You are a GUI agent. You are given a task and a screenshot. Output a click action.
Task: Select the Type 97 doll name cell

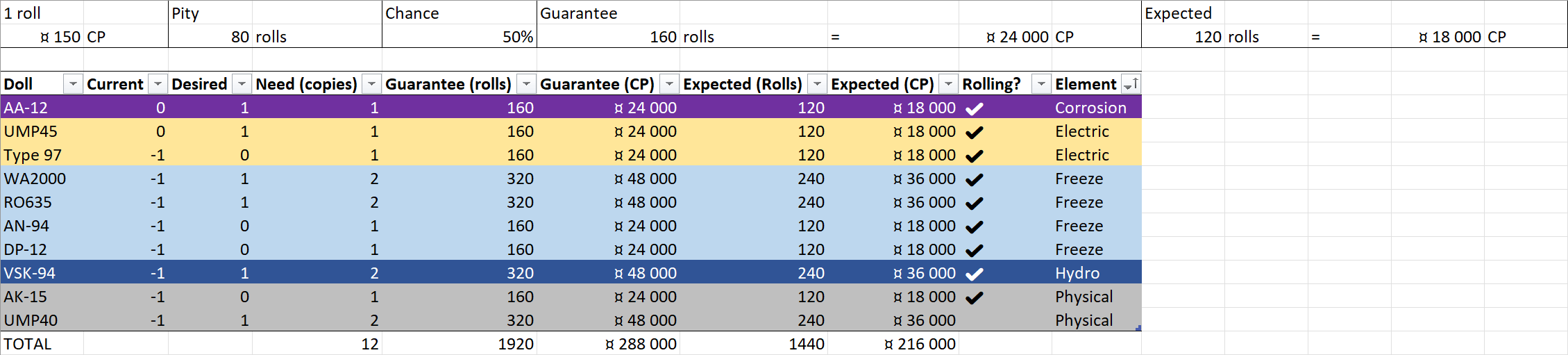pyautogui.click(x=42, y=155)
